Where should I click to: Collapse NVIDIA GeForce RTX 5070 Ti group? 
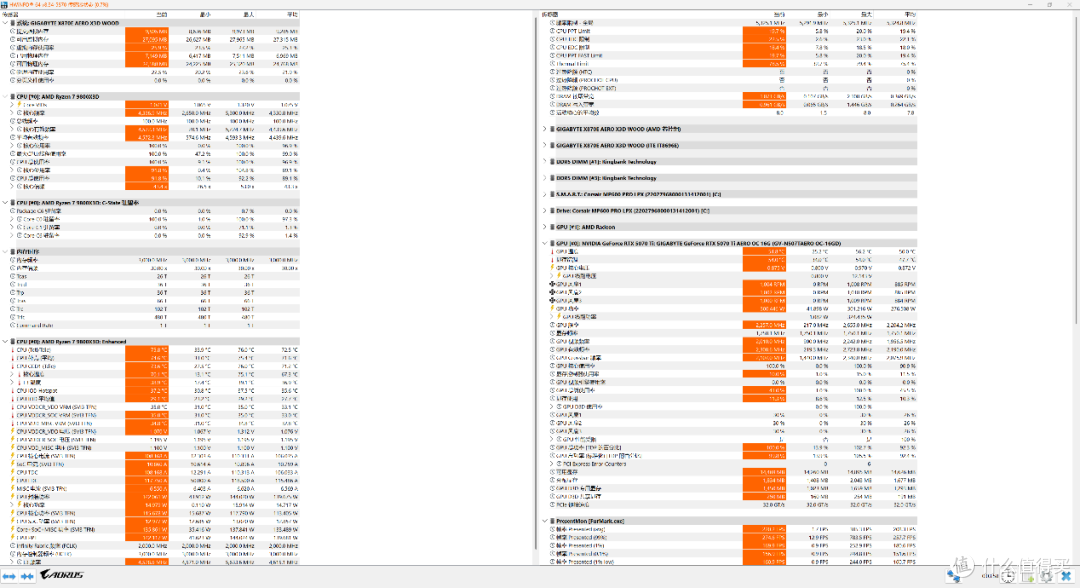click(545, 243)
